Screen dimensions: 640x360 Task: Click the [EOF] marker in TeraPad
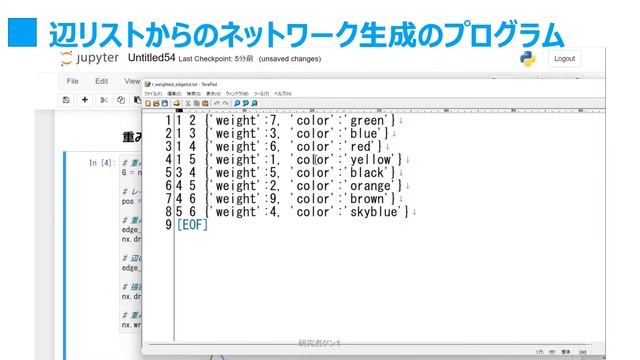point(192,225)
